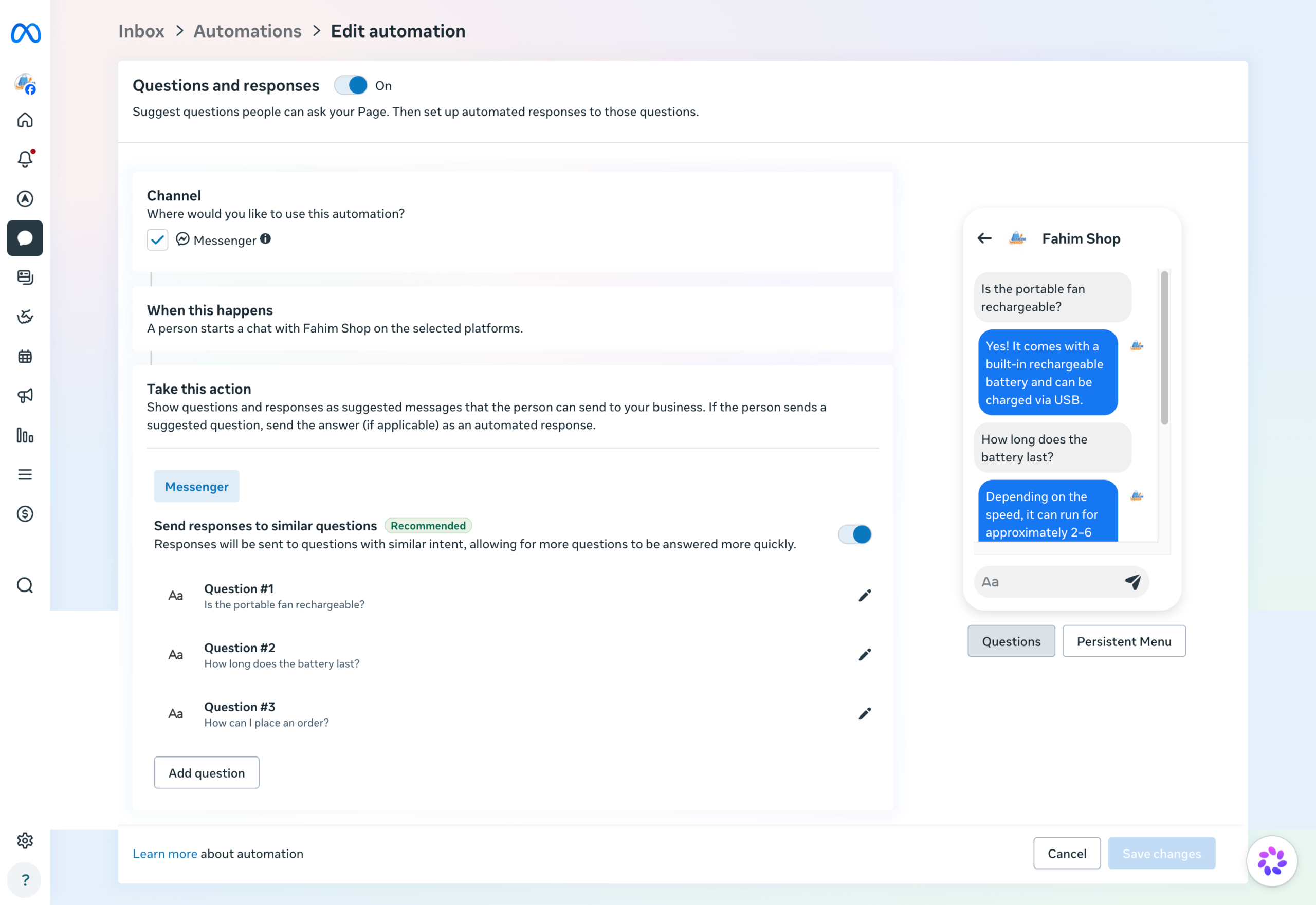Image resolution: width=1316 pixels, height=905 pixels.
Task: Open Notifications bell icon
Action: click(25, 159)
